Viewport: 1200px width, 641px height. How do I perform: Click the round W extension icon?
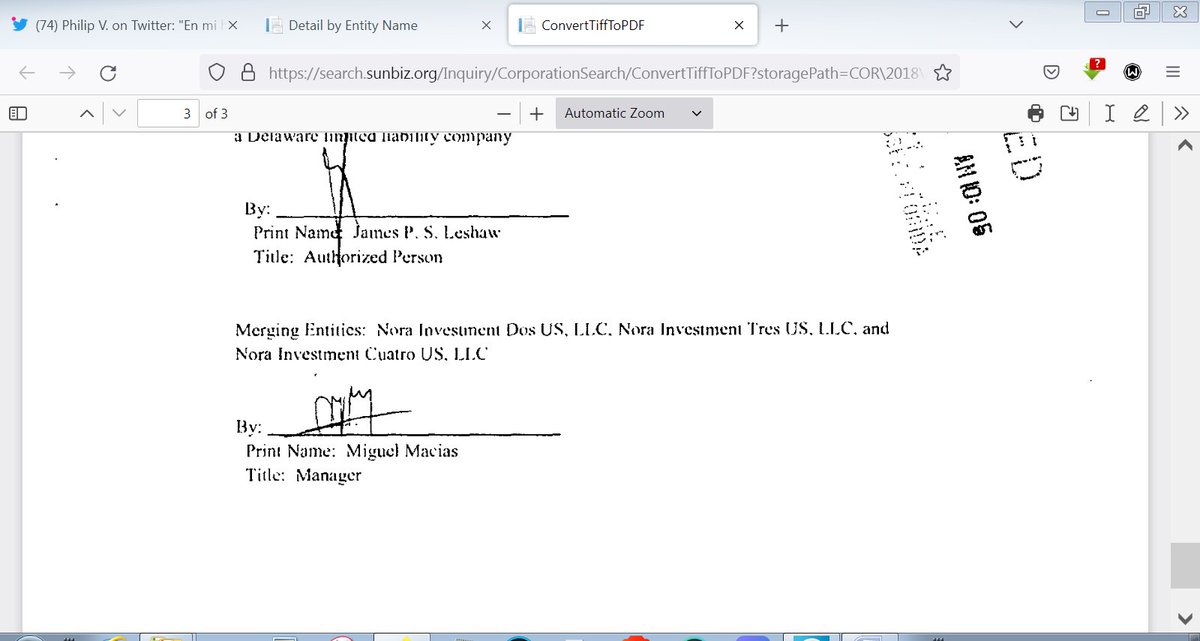pos(1133,72)
